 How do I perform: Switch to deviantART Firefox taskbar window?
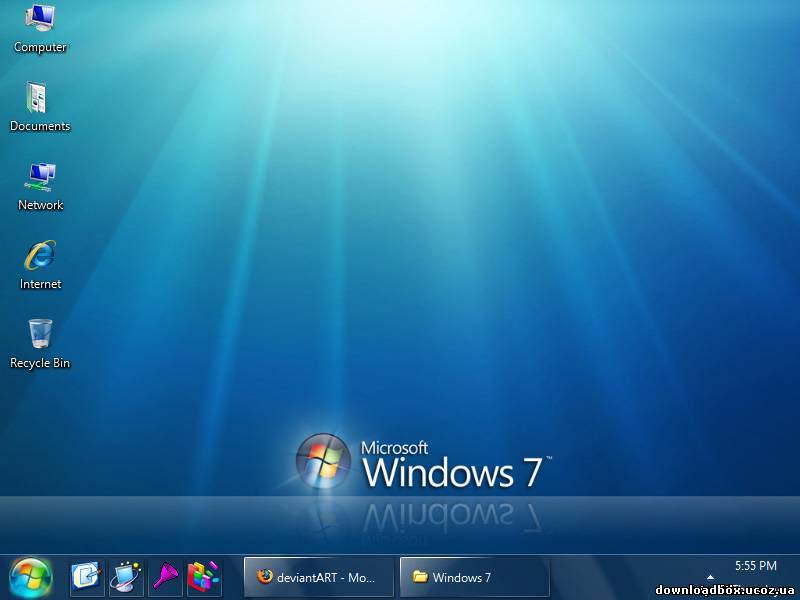tap(319, 577)
